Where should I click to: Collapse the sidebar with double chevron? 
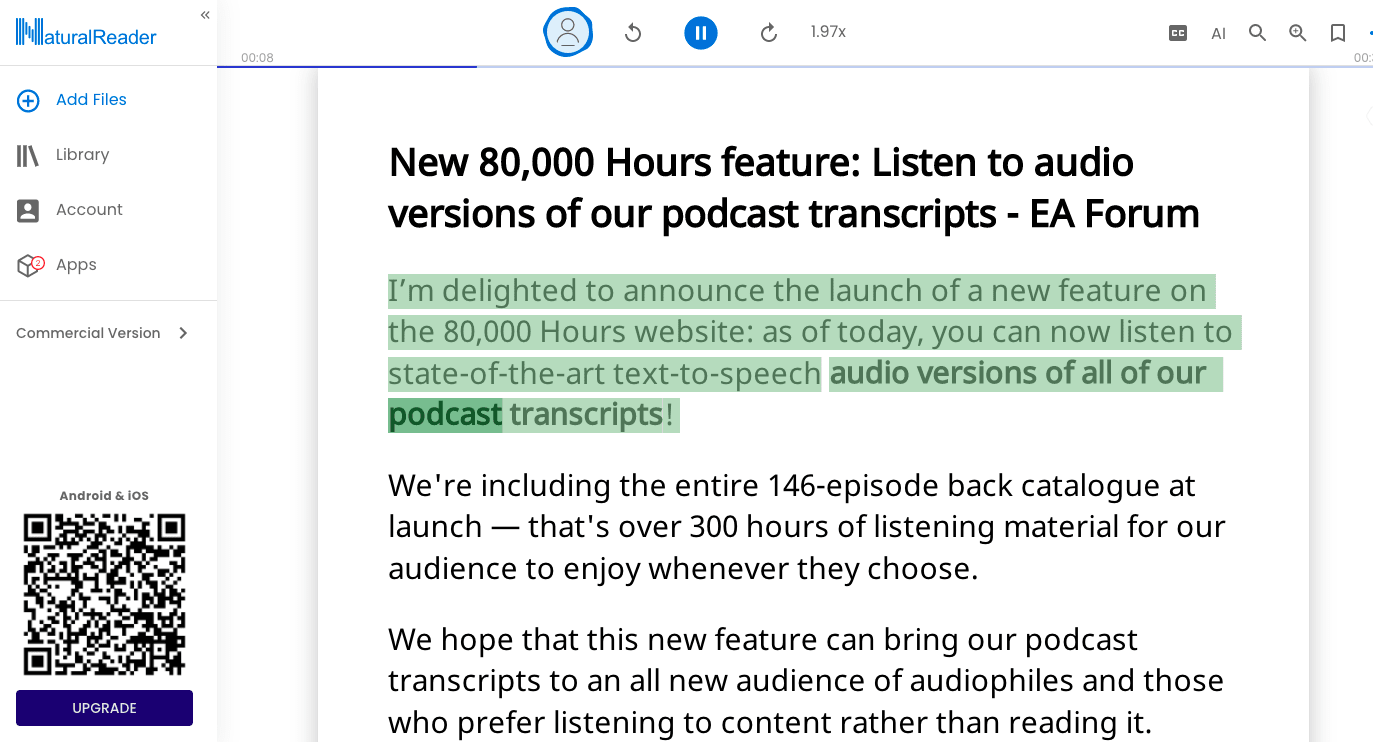point(205,15)
